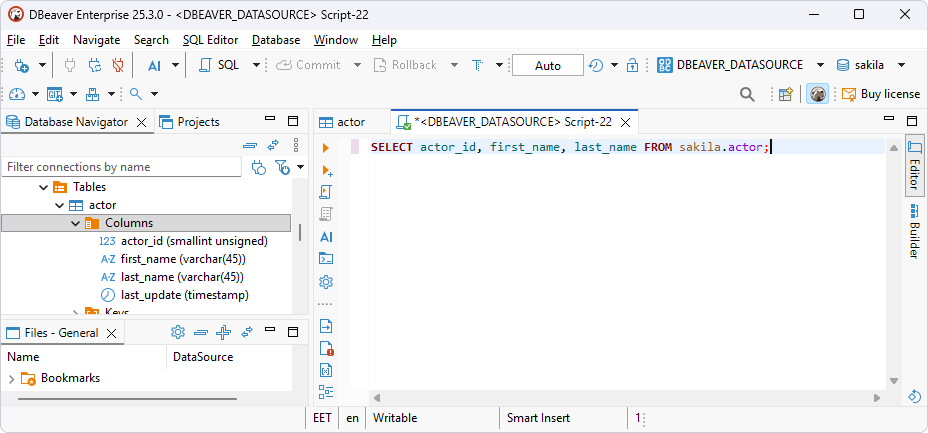The width and height of the screenshot is (928, 433).
Task: Click the tools boxes toolbar icon
Action: tap(93, 94)
